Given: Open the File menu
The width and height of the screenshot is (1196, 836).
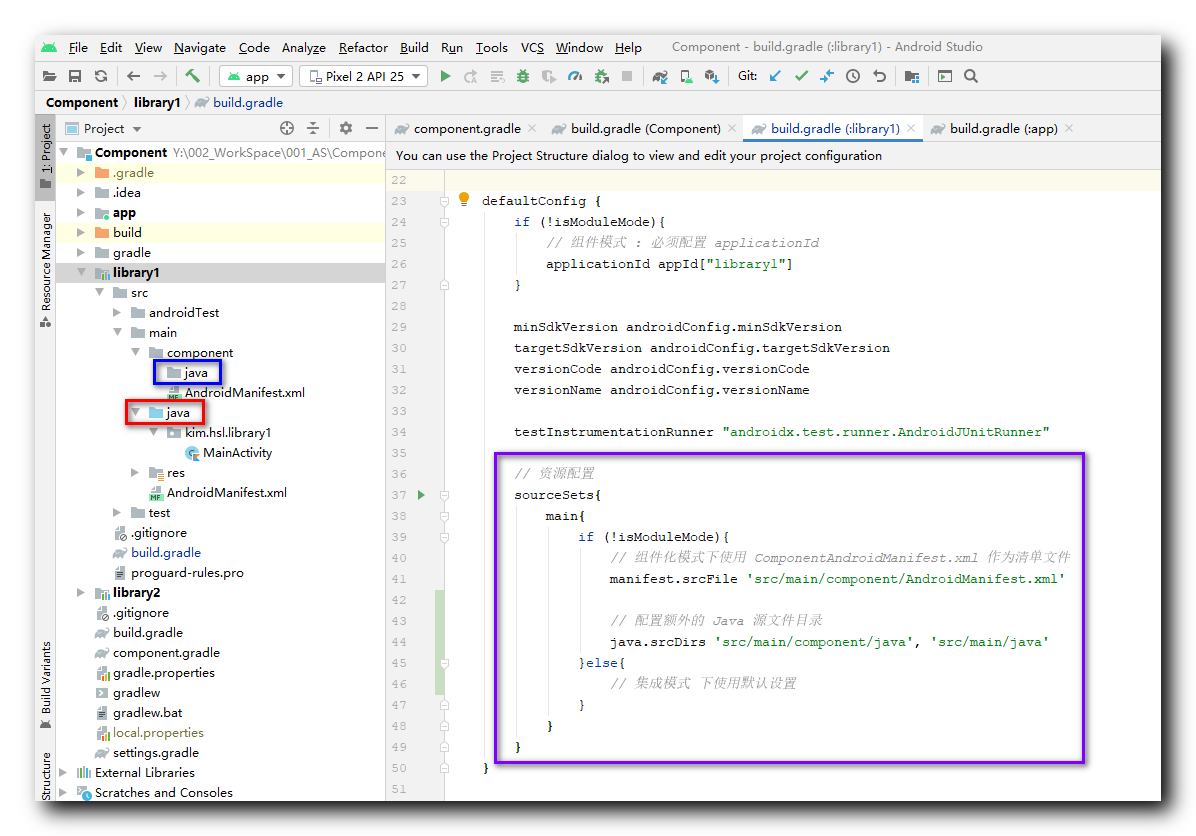Looking at the screenshot, I should tap(78, 47).
